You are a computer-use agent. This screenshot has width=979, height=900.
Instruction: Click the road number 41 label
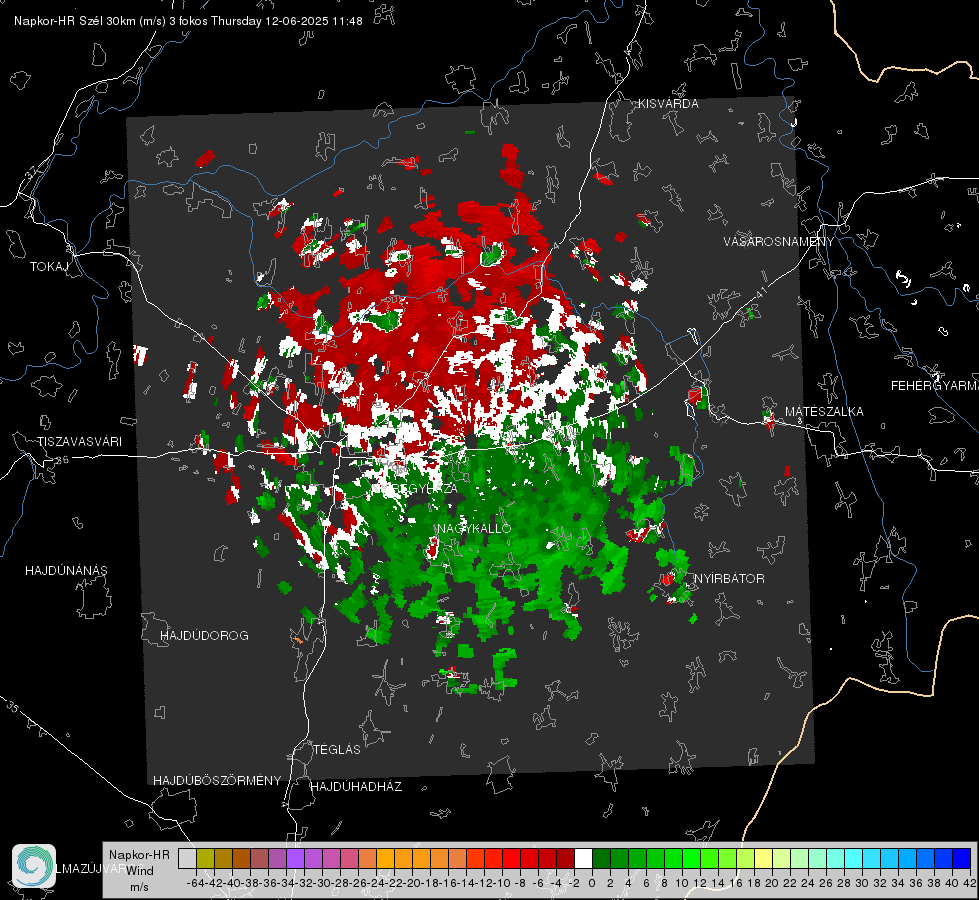761,293
